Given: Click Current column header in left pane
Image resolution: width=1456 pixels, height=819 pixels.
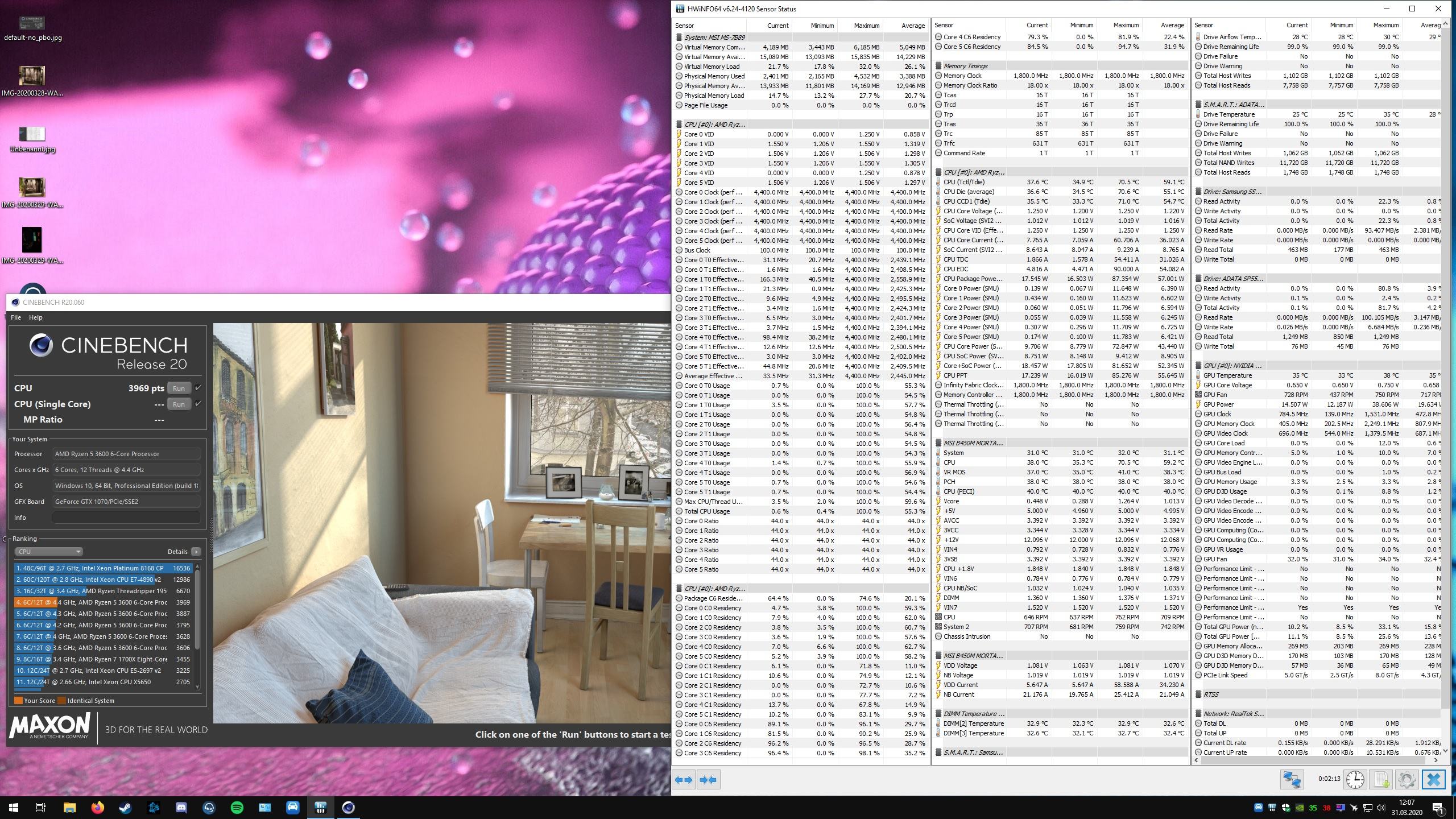Looking at the screenshot, I should (768, 25).
